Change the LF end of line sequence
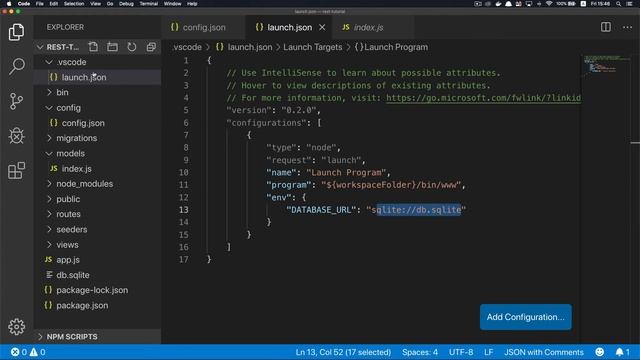This screenshot has width=640, height=360. pos(488,352)
